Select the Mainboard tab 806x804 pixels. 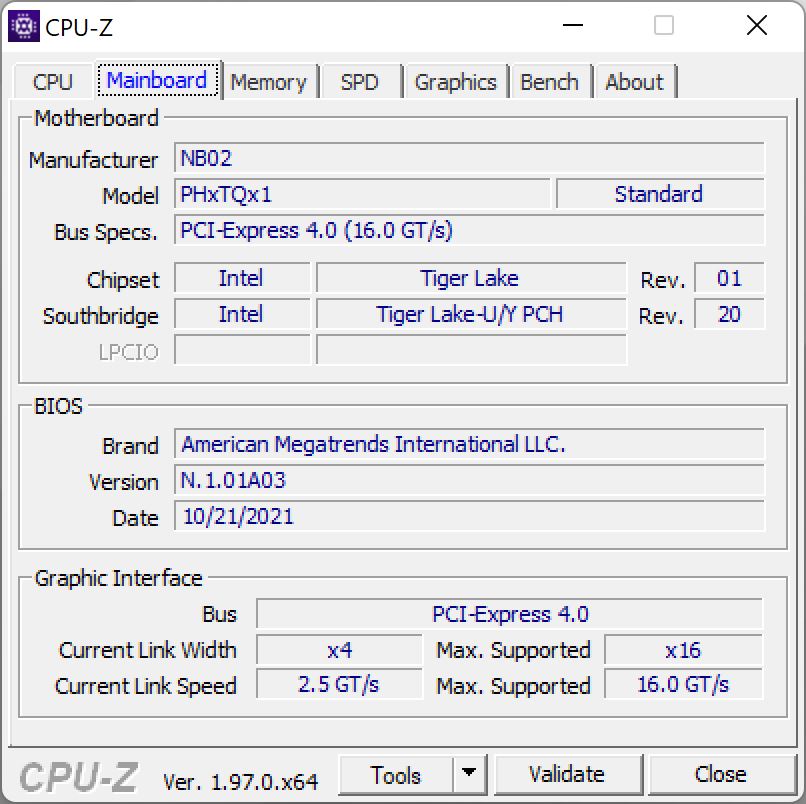click(x=157, y=80)
